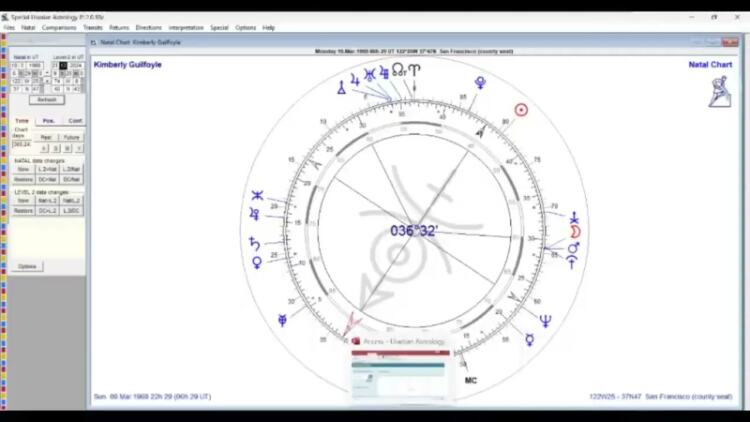Screen dimensions: 750x422
Task: Click the DC/Nat button
Action: point(71,179)
